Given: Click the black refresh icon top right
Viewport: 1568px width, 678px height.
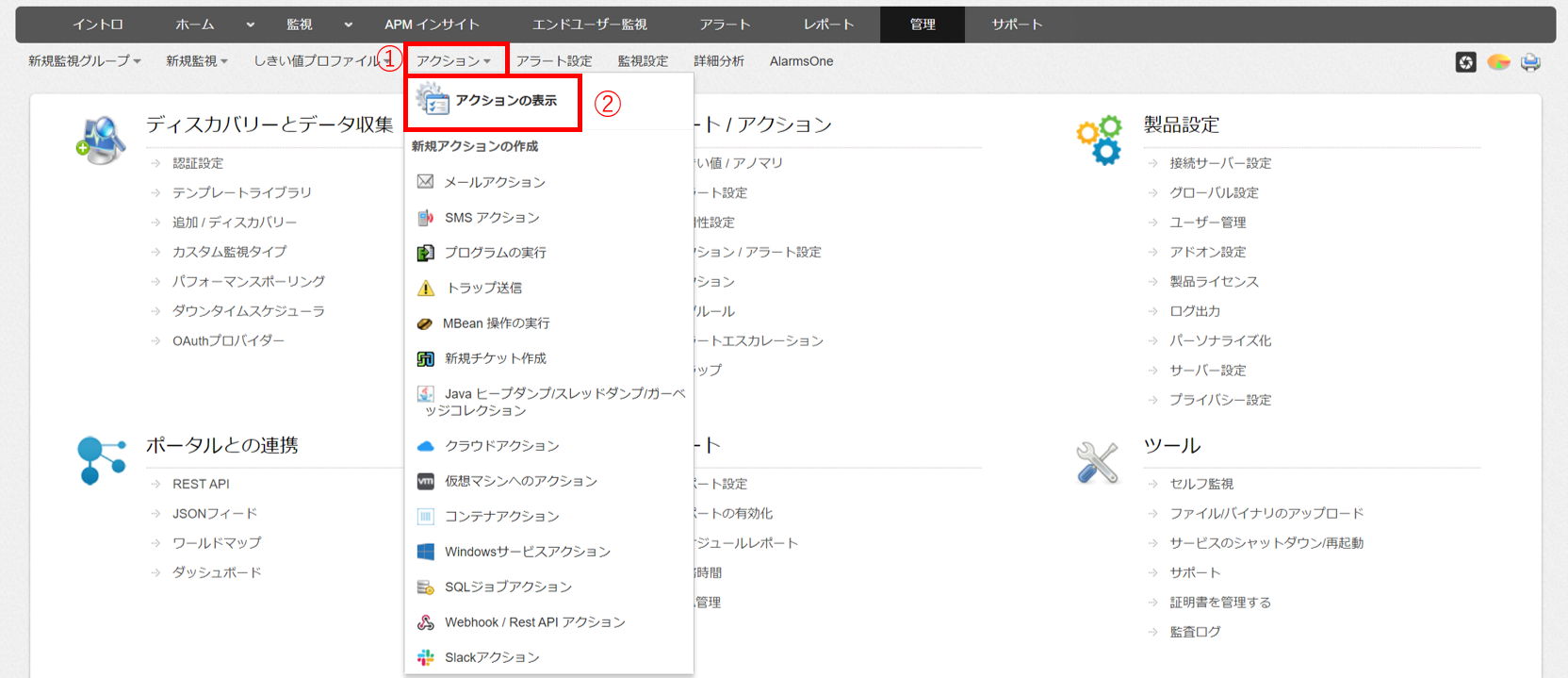Looking at the screenshot, I should tap(1465, 62).
